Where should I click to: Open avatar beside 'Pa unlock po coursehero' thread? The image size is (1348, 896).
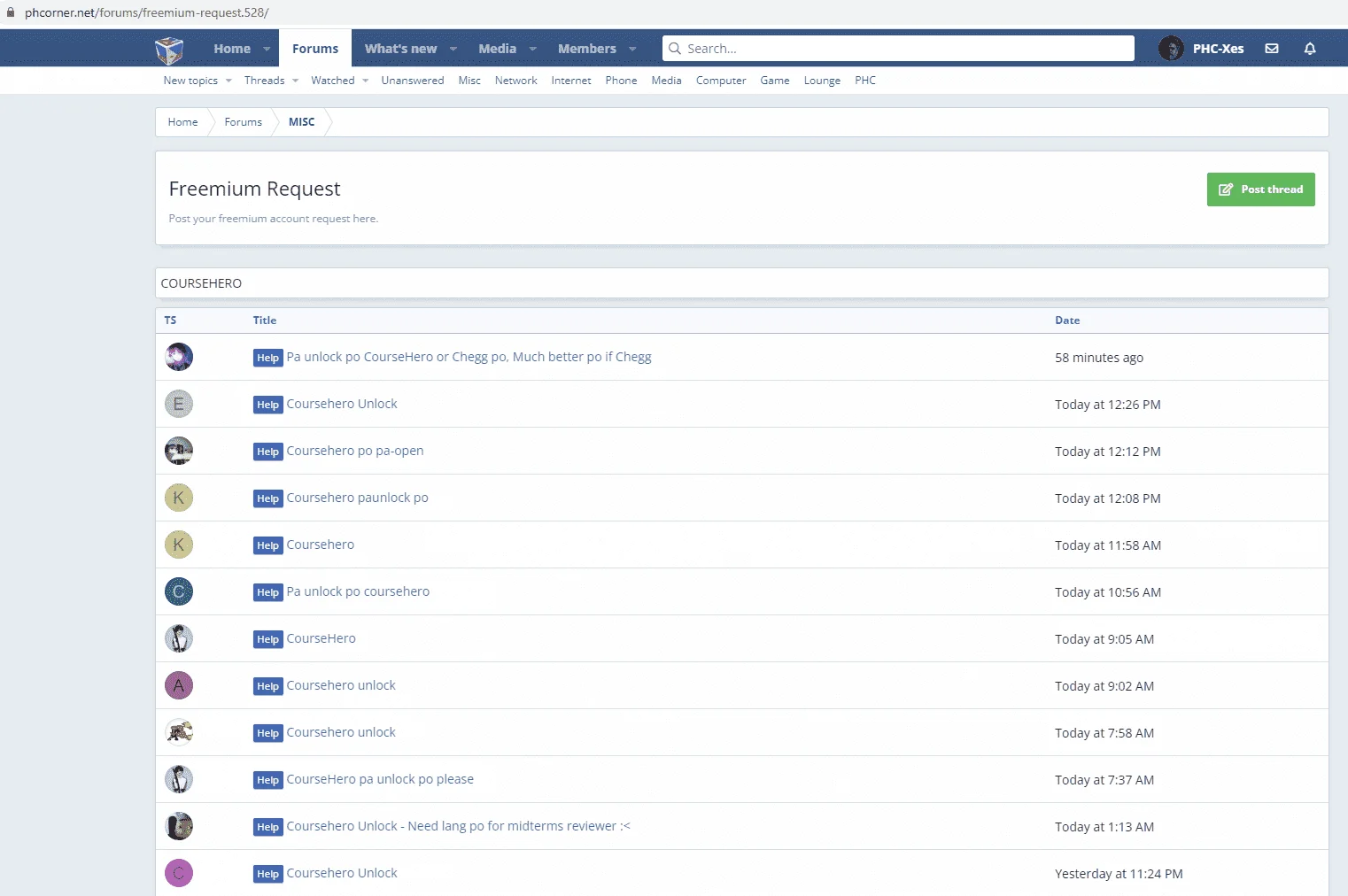179,591
